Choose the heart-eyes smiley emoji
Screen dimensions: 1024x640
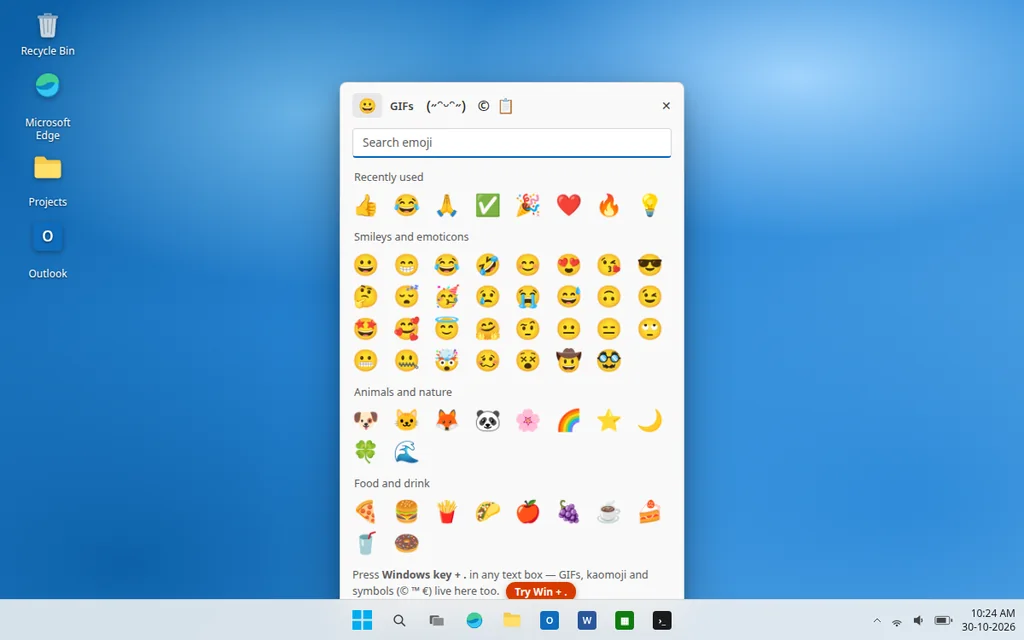[x=568, y=264]
